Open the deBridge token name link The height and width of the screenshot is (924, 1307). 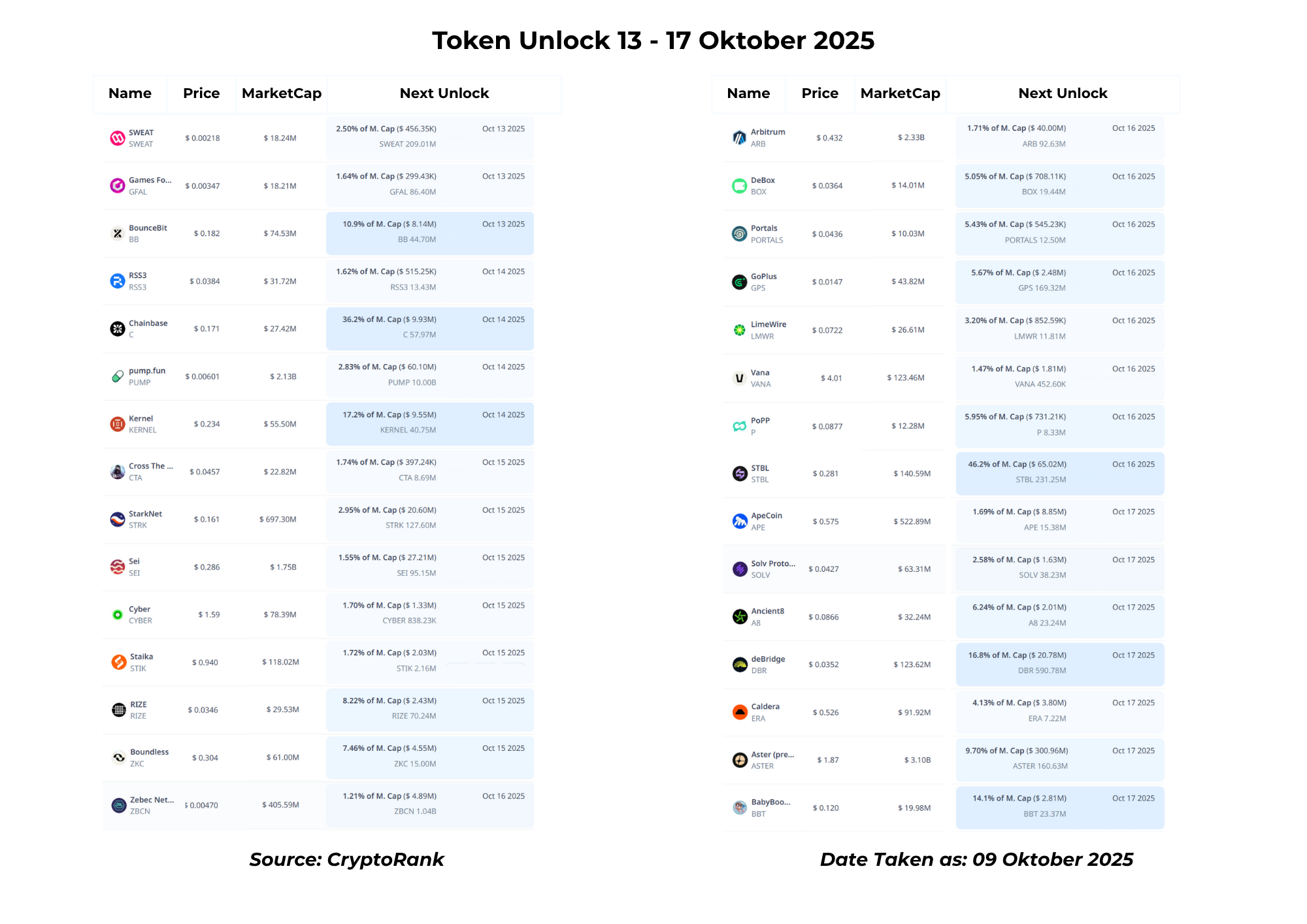click(x=768, y=659)
